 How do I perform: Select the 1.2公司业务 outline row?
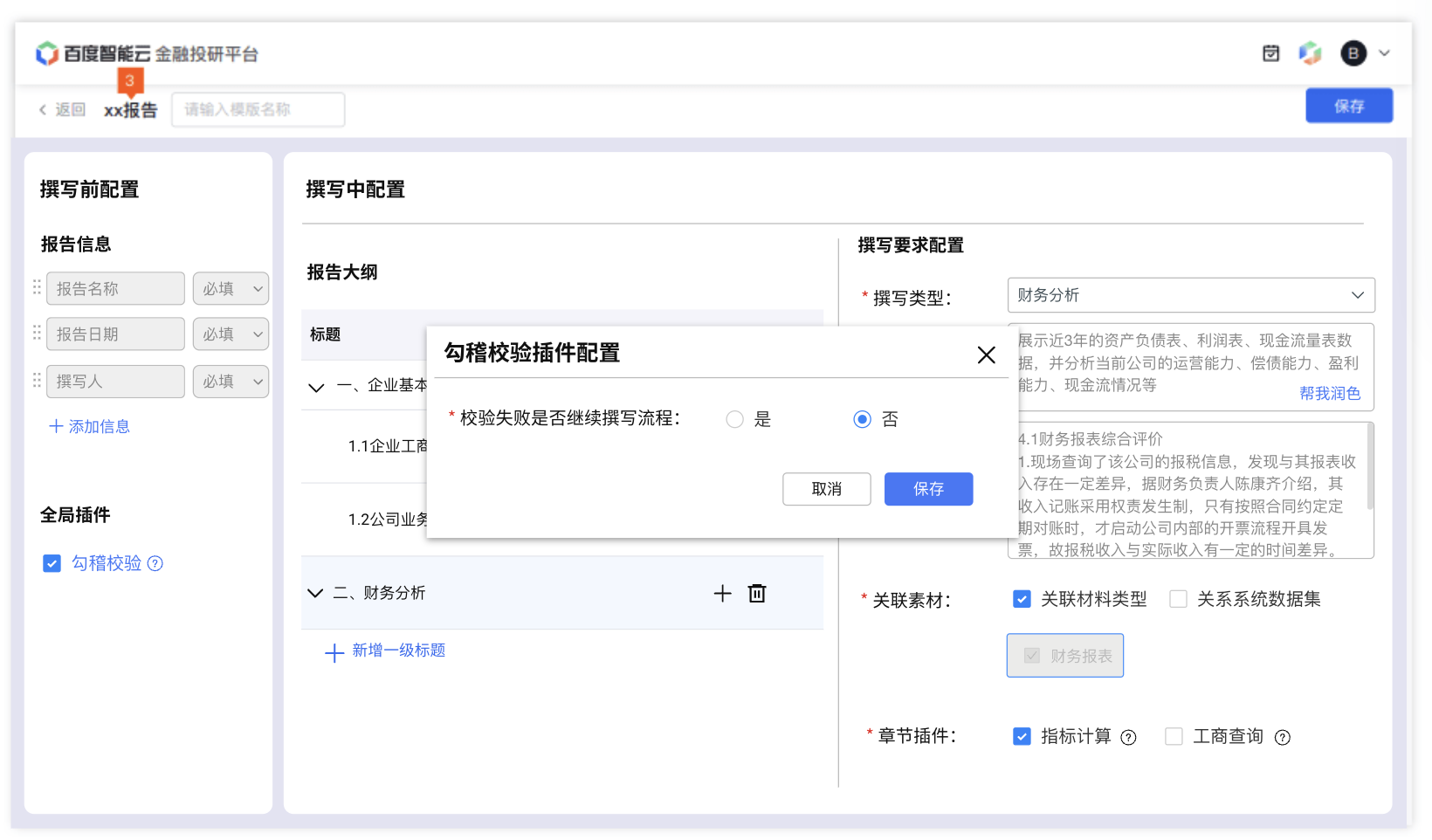(388, 520)
